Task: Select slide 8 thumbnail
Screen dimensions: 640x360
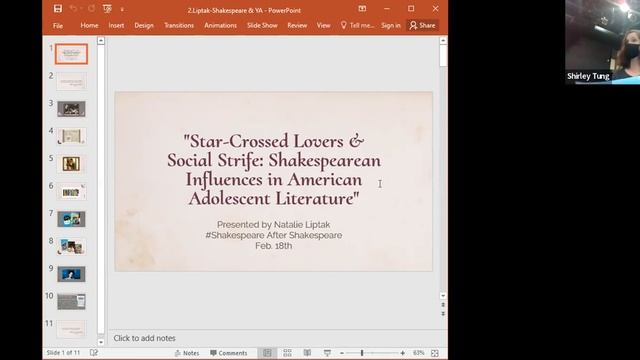Action: point(71,247)
